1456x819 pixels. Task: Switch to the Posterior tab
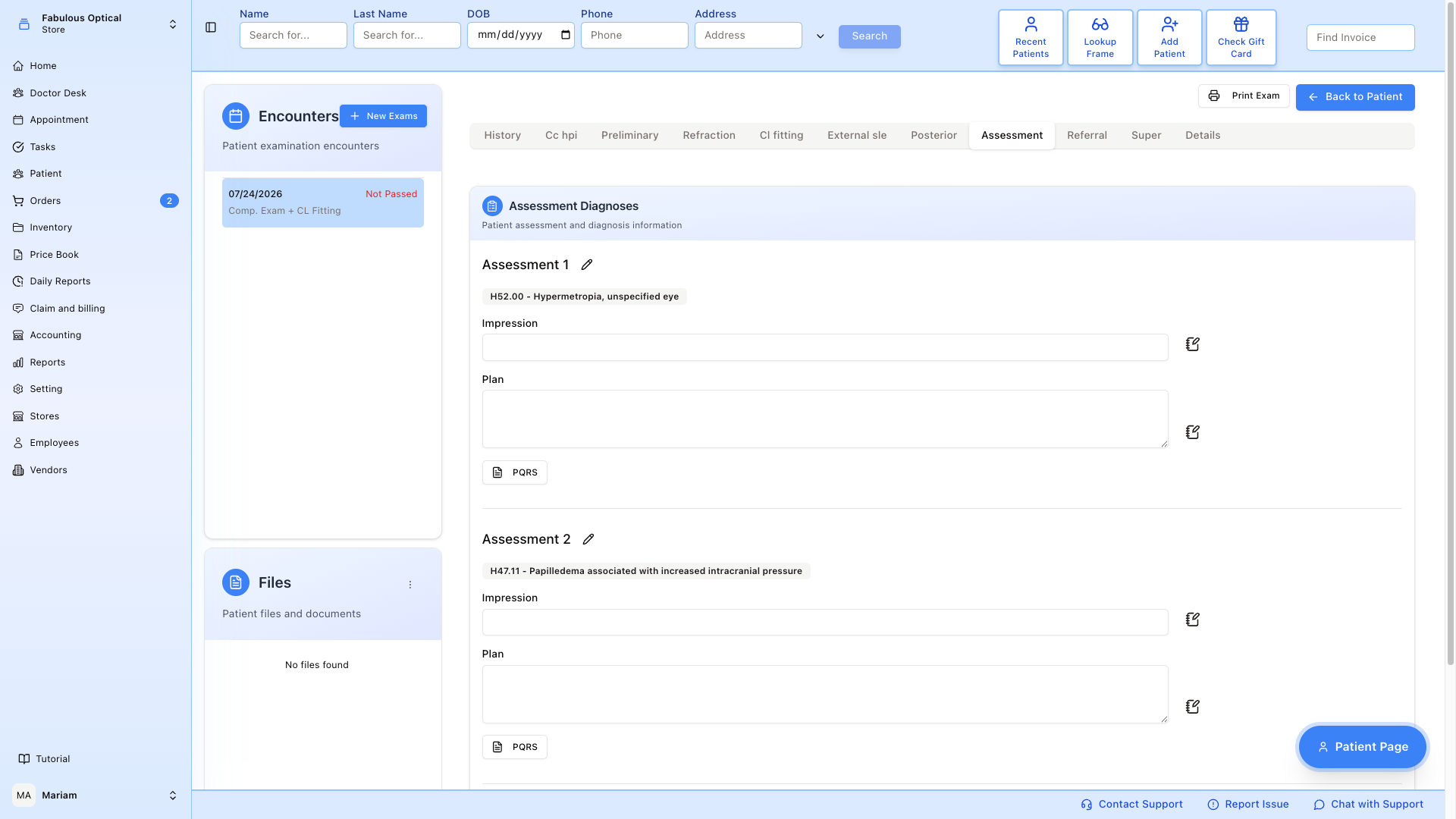tap(934, 136)
